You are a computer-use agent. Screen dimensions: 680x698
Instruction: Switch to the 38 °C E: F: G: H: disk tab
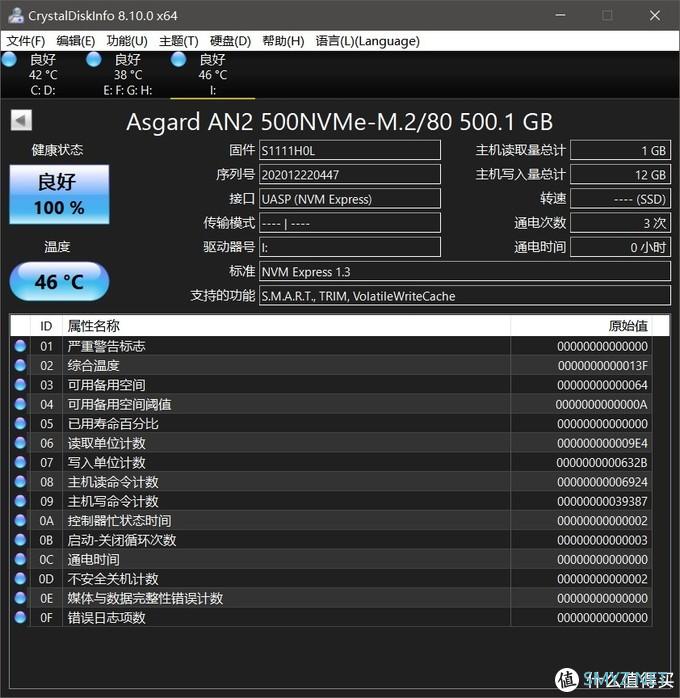pyautogui.click(x=128, y=74)
